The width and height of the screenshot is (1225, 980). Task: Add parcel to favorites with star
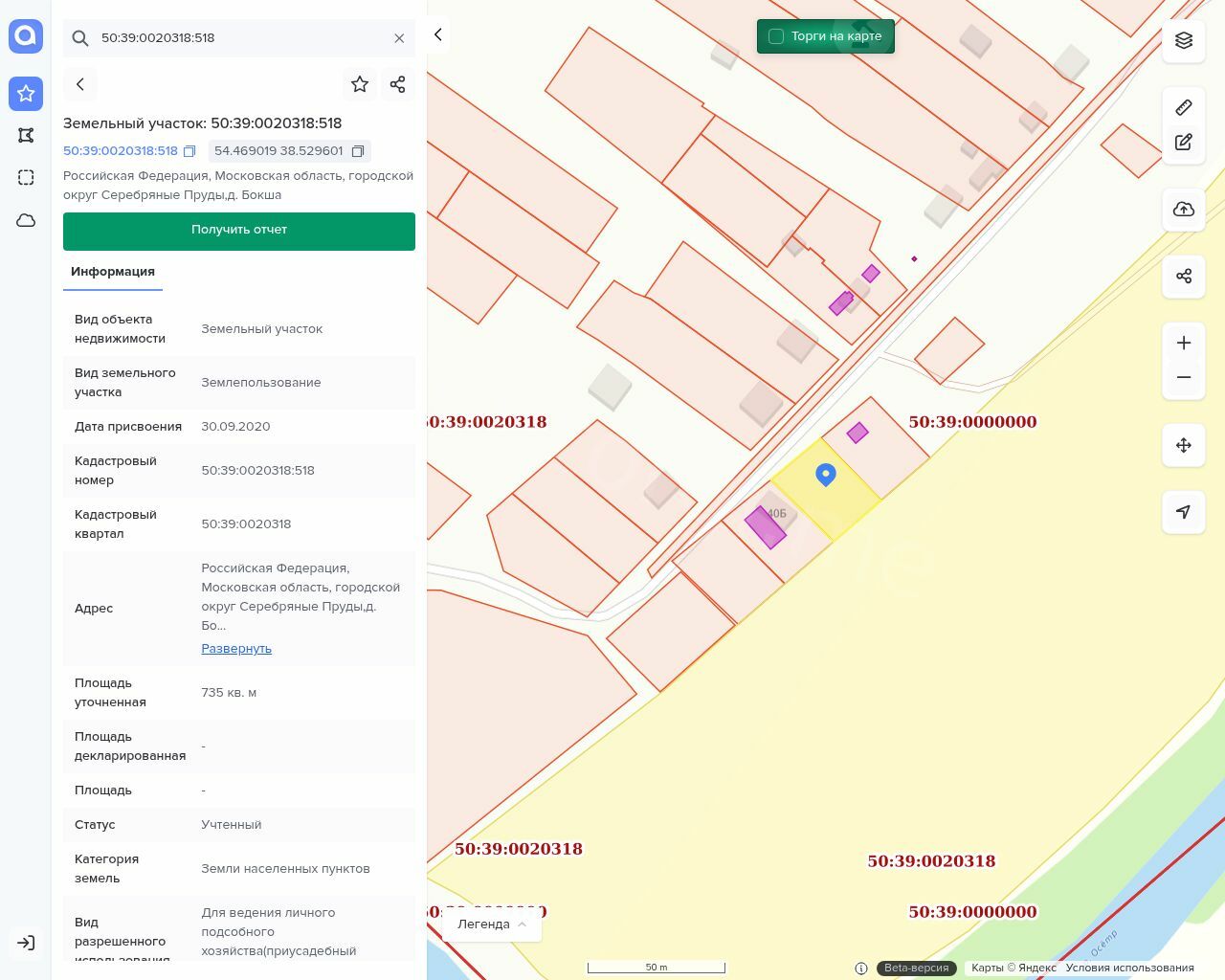(x=360, y=84)
